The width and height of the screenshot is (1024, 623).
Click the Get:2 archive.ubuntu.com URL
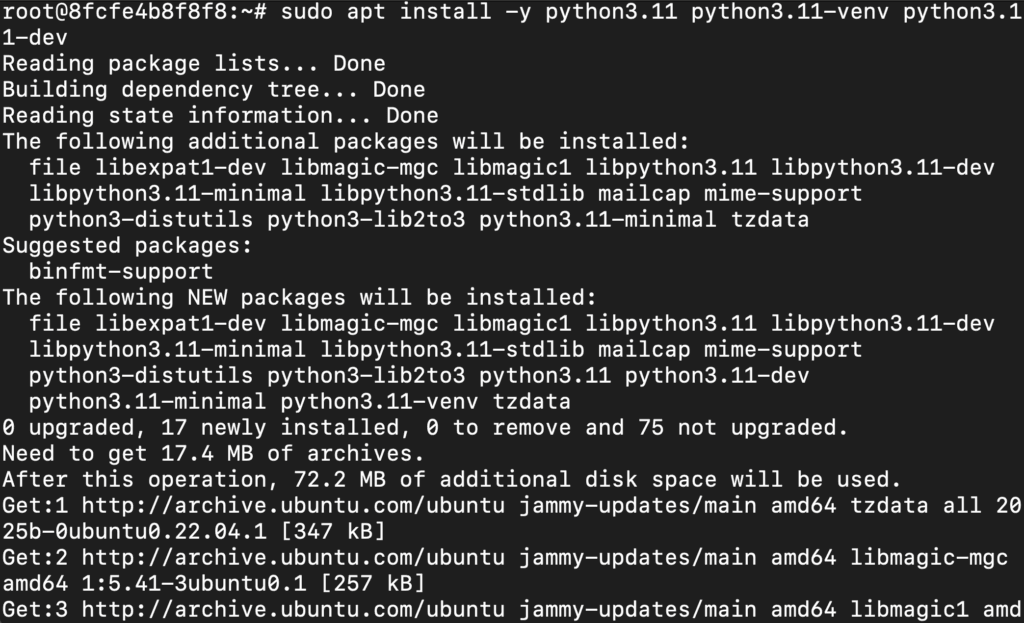point(293,558)
